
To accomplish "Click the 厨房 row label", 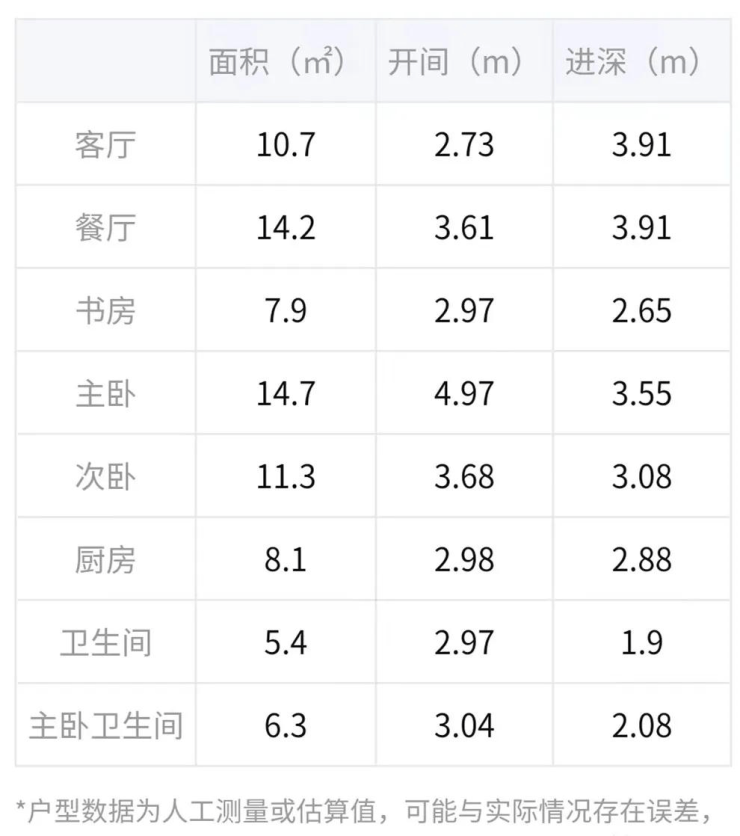I will [105, 559].
